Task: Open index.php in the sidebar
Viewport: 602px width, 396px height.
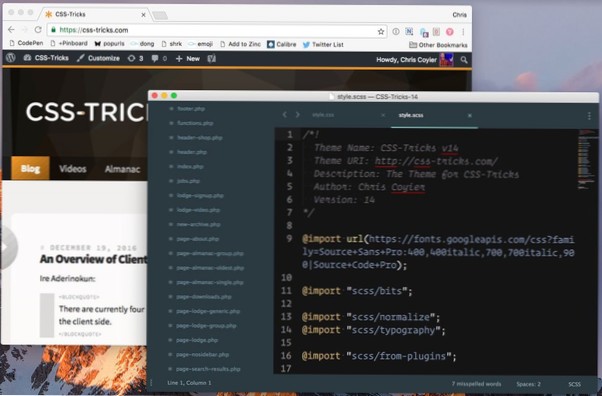Action: point(190,166)
